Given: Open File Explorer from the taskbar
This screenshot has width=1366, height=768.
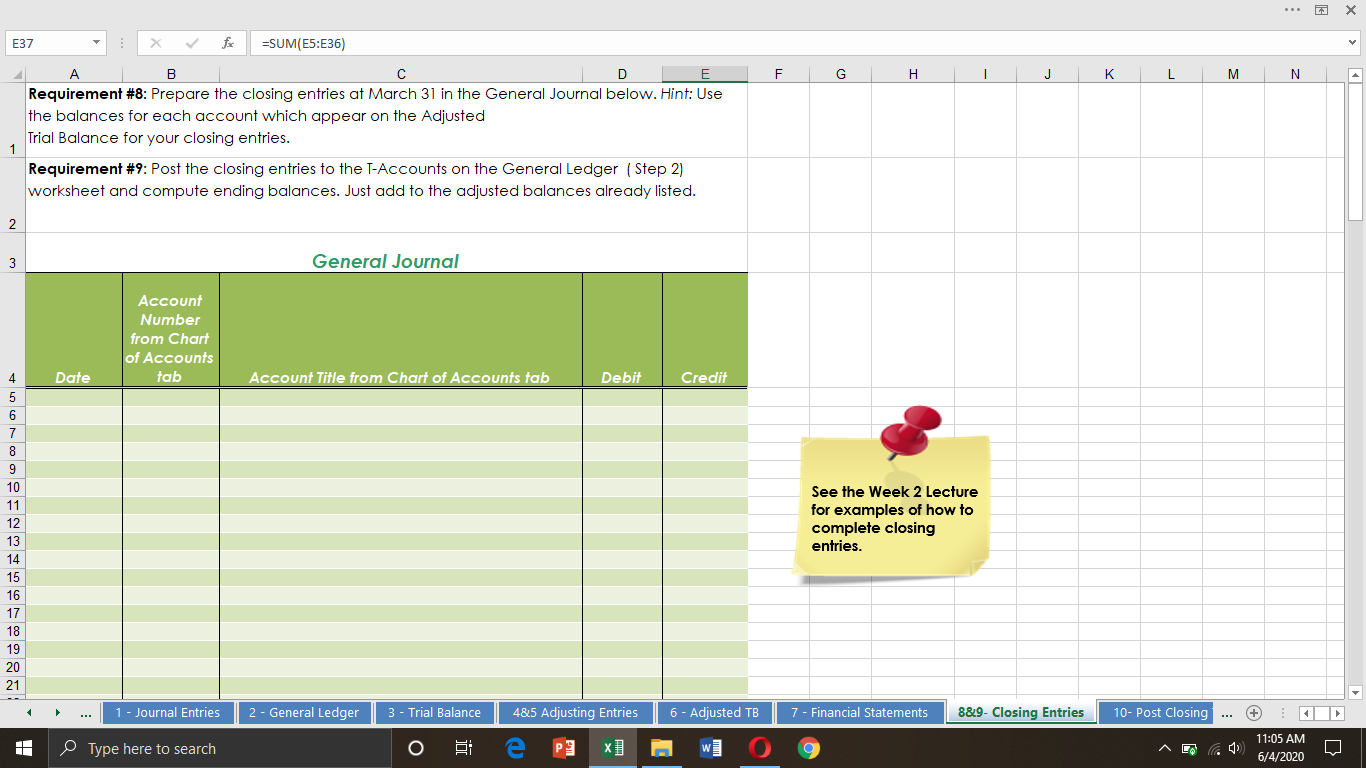Looking at the screenshot, I should 661,748.
